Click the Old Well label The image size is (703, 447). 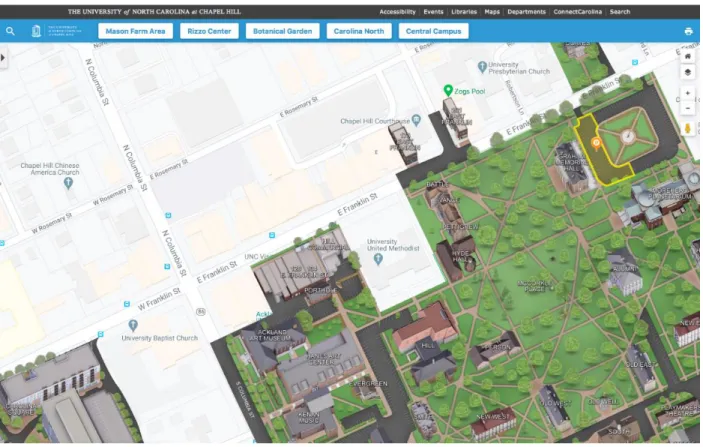click(603, 402)
